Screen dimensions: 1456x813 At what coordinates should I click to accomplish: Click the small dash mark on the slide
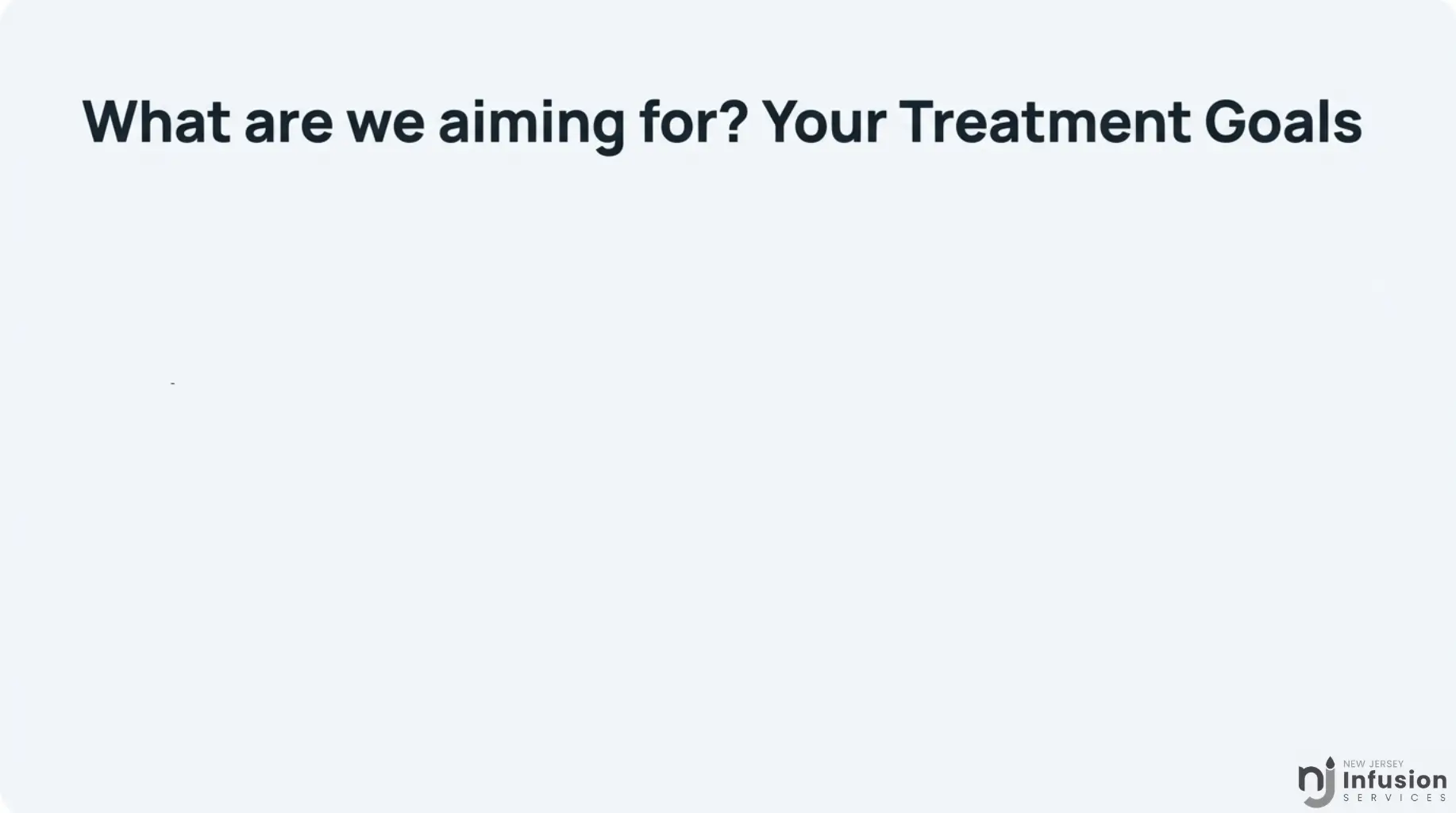click(x=172, y=383)
